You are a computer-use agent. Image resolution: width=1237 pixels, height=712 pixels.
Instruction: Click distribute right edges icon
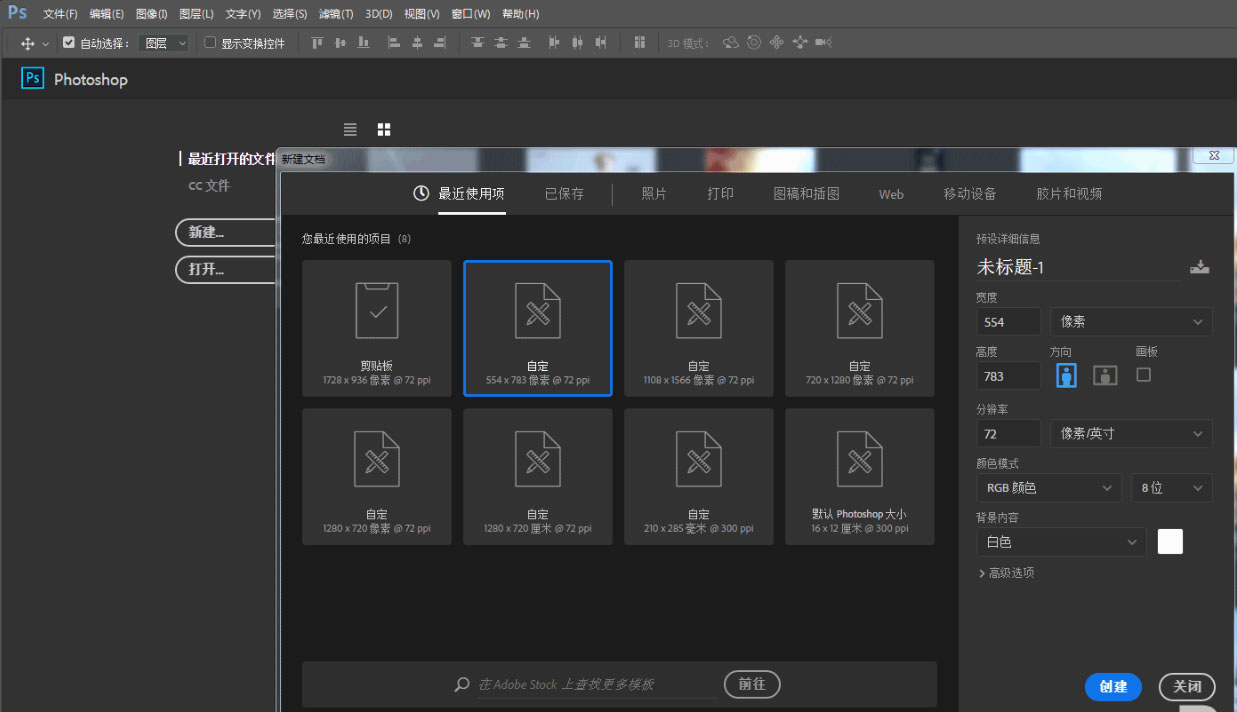(x=601, y=43)
